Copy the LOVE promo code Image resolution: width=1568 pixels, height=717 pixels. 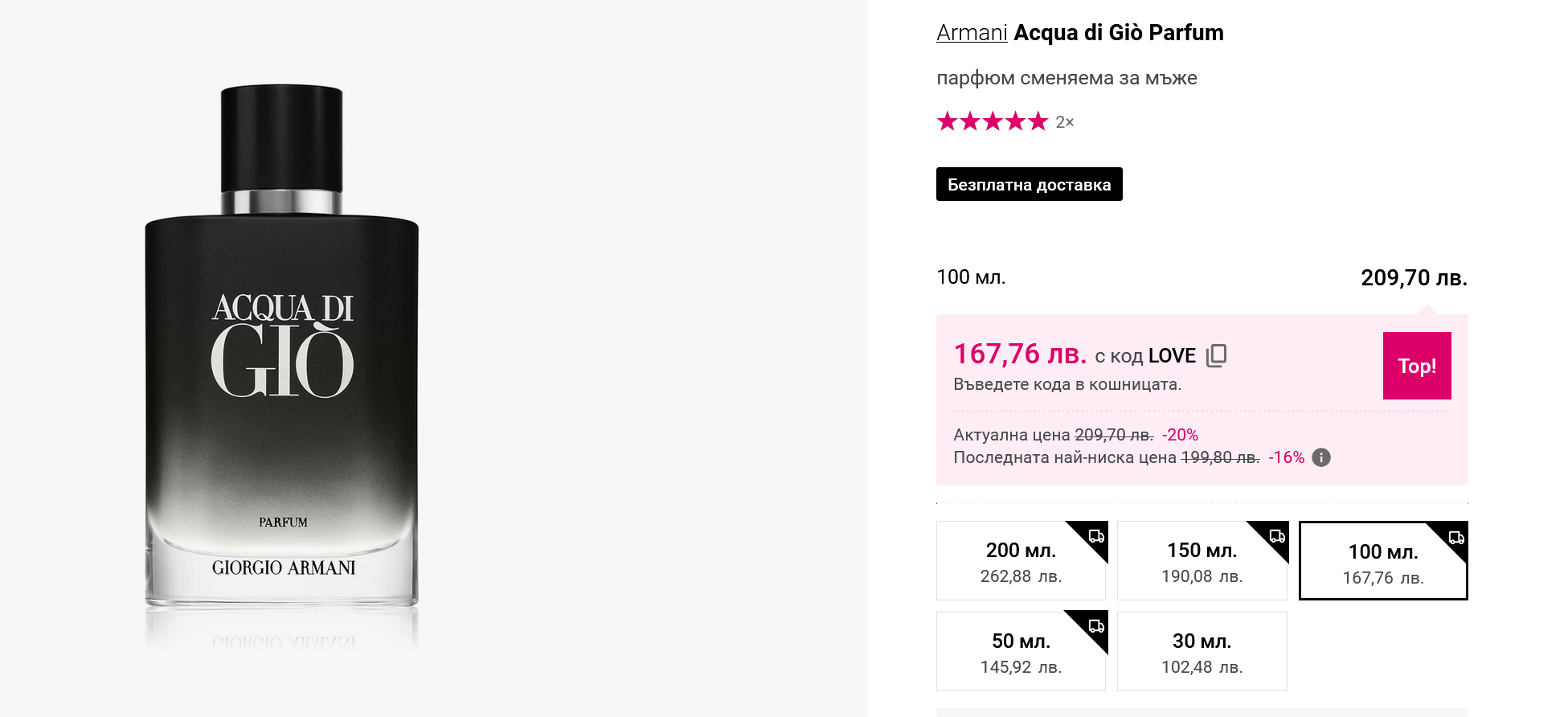click(1216, 355)
